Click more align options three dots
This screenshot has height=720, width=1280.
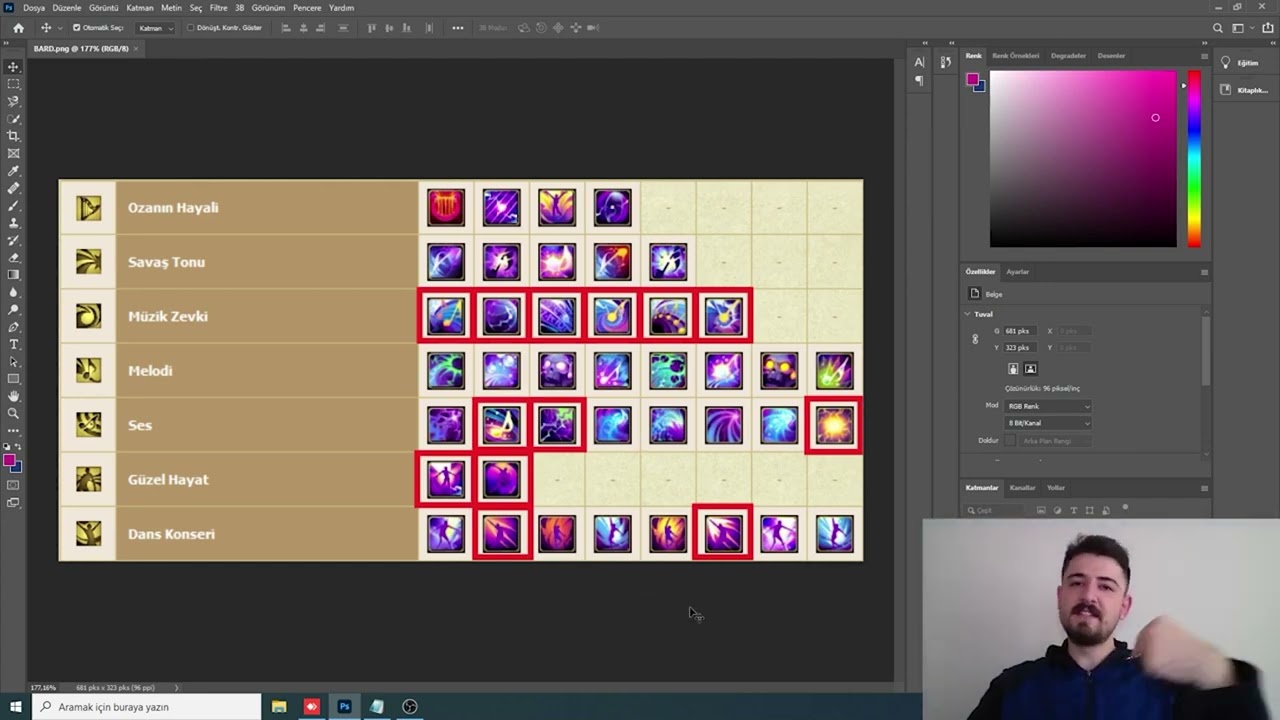(x=458, y=28)
